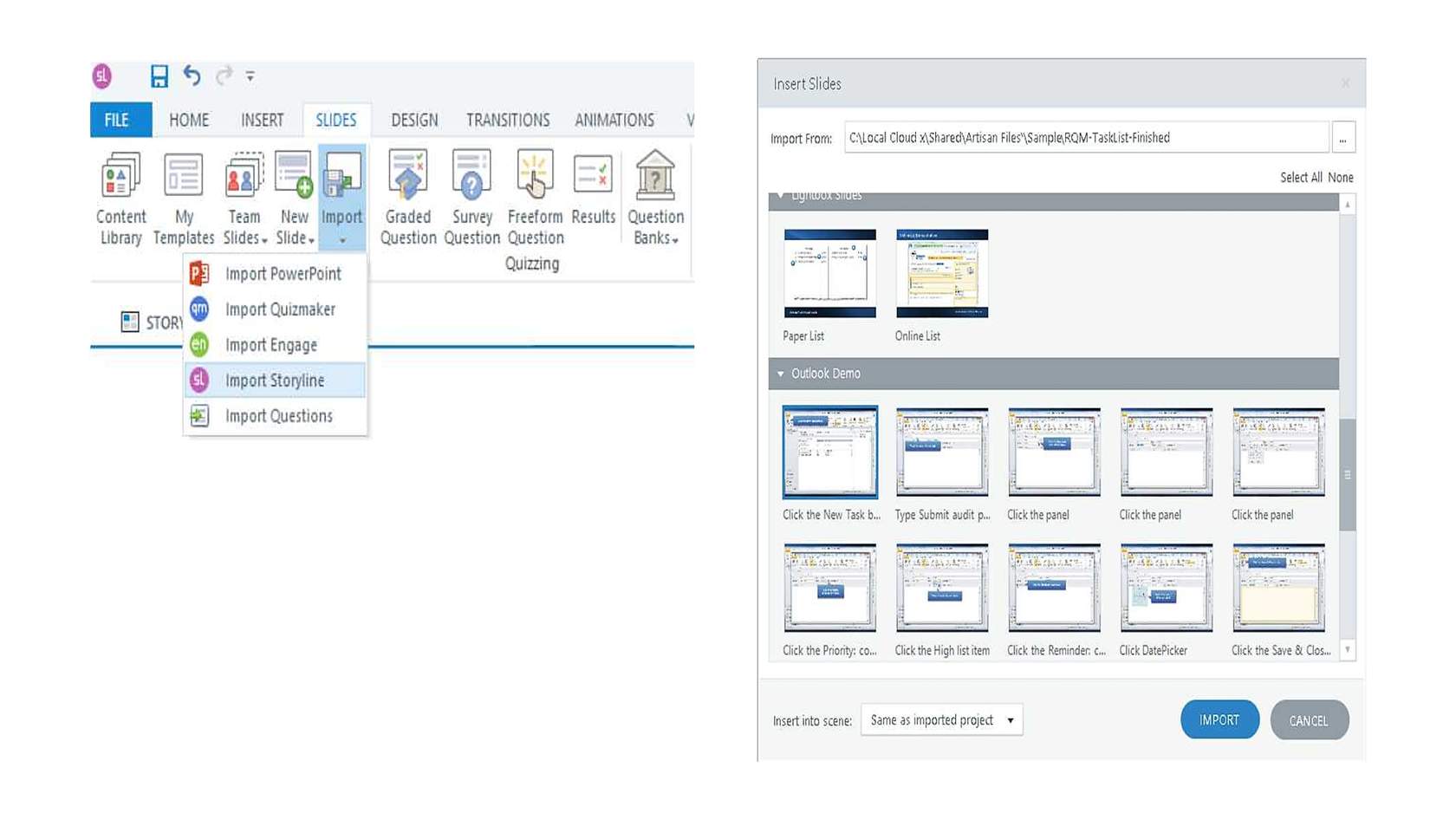Choose Import Storyline from the menu
This screenshot has width=1456, height=820.
coord(275,380)
